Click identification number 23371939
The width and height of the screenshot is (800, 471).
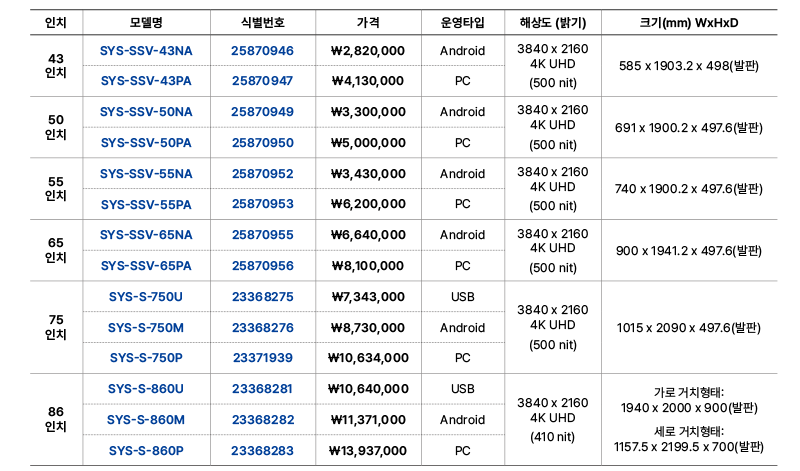tap(263, 358)
